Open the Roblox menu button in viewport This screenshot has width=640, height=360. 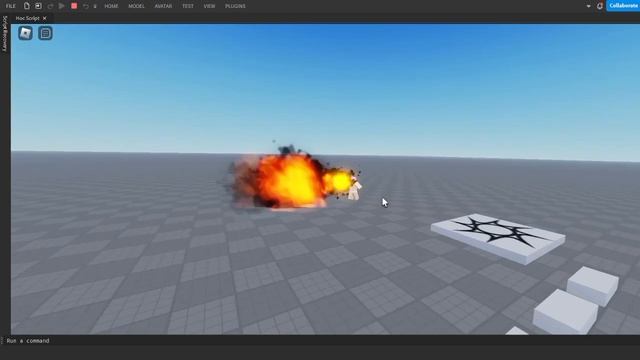point(25,33)
